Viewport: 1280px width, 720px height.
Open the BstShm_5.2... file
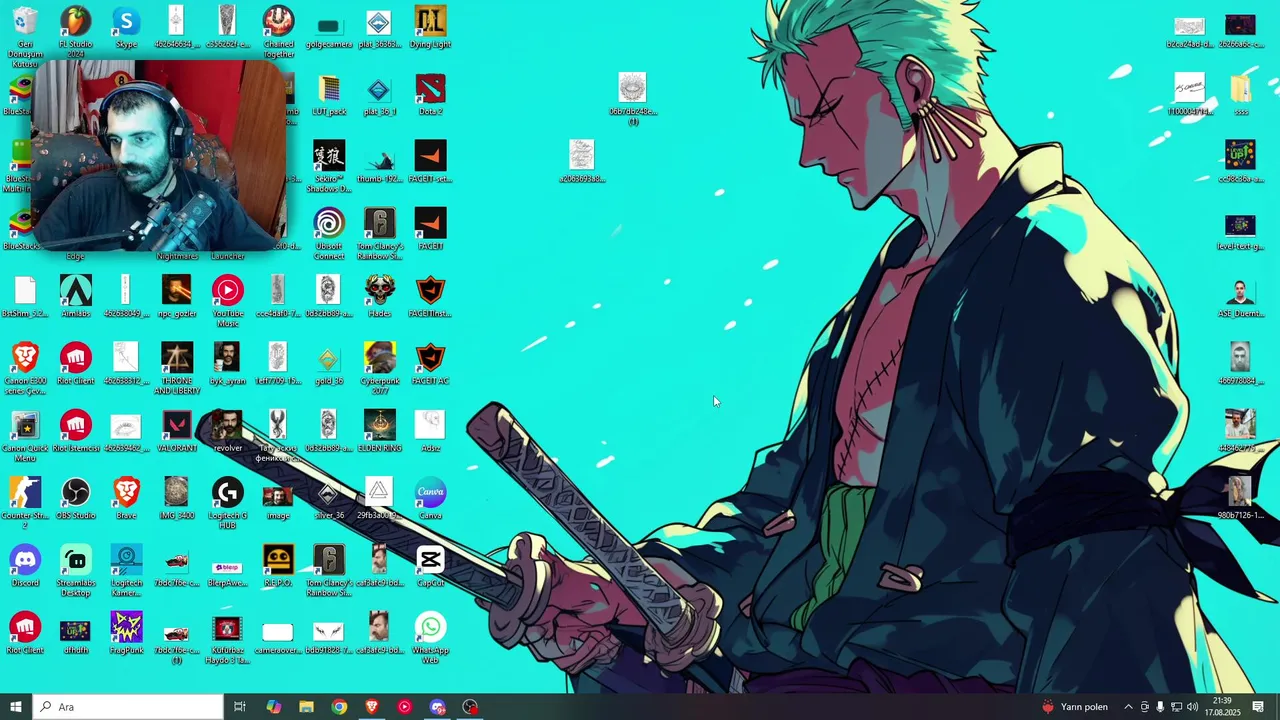click(x=25, y=297)
